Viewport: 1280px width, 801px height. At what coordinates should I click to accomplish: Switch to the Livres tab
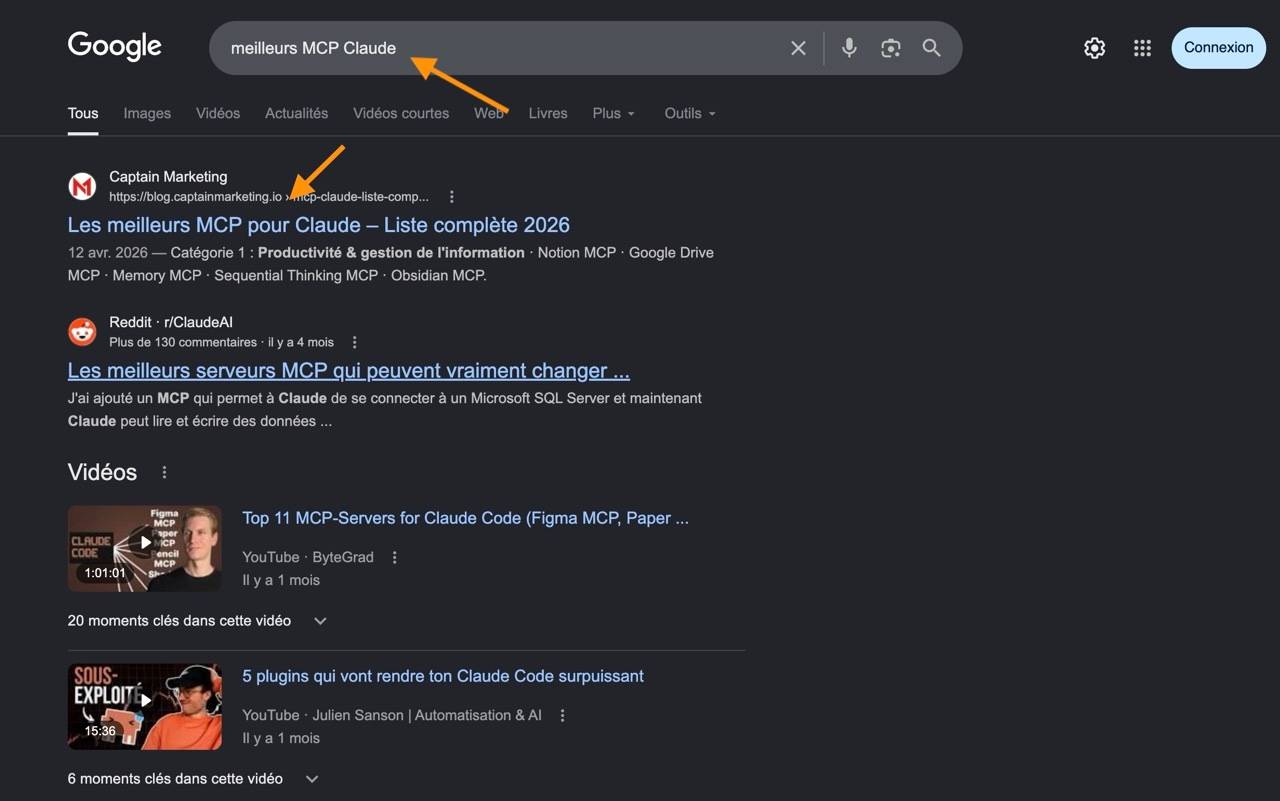[x=548, y=113]
